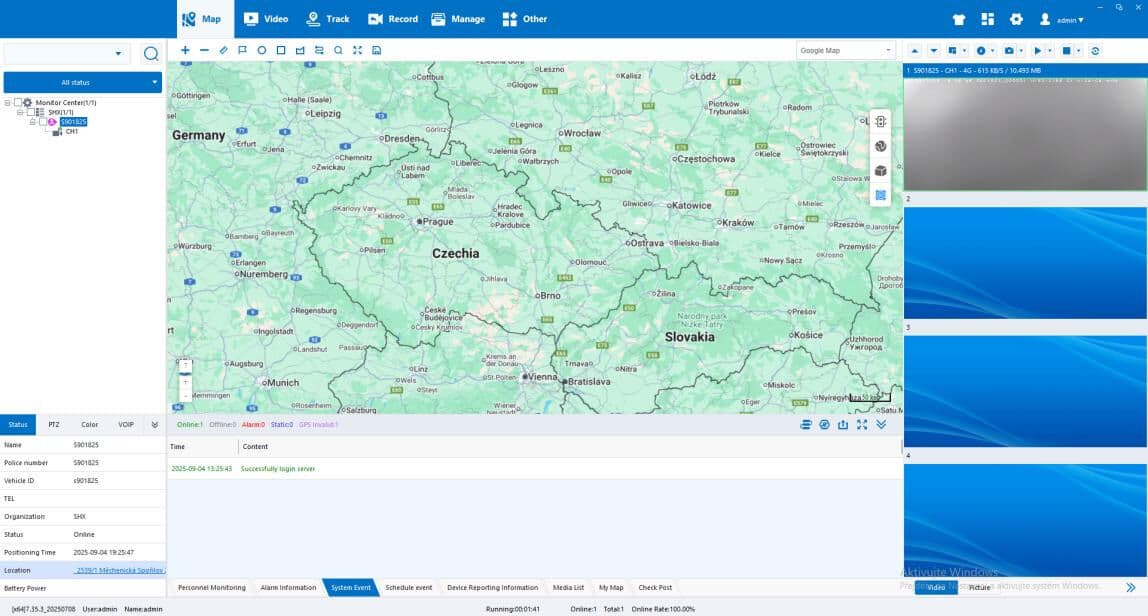Image resolution: width=1148 pixels, height=616 pixels.
Task: Open the Alarm Information tab
Action: pyautogui.click(x=288, y=587)
